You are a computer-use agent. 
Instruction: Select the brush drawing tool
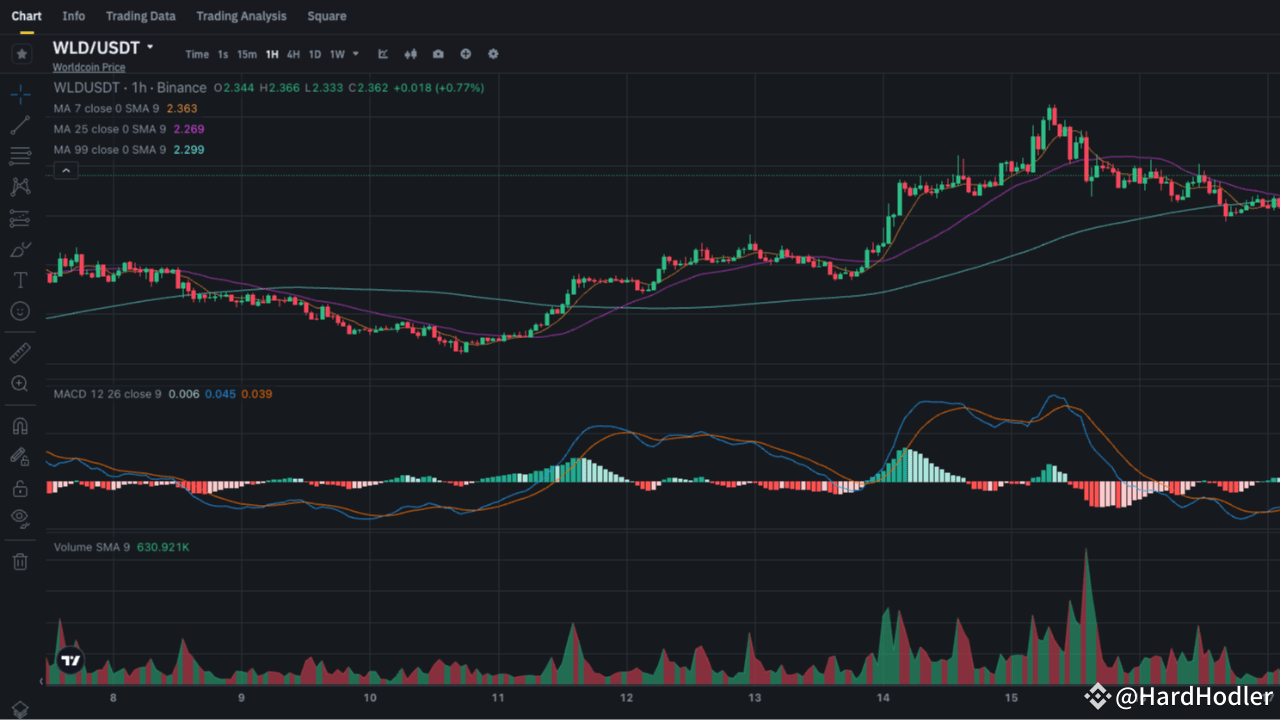[x=20, y=249]
